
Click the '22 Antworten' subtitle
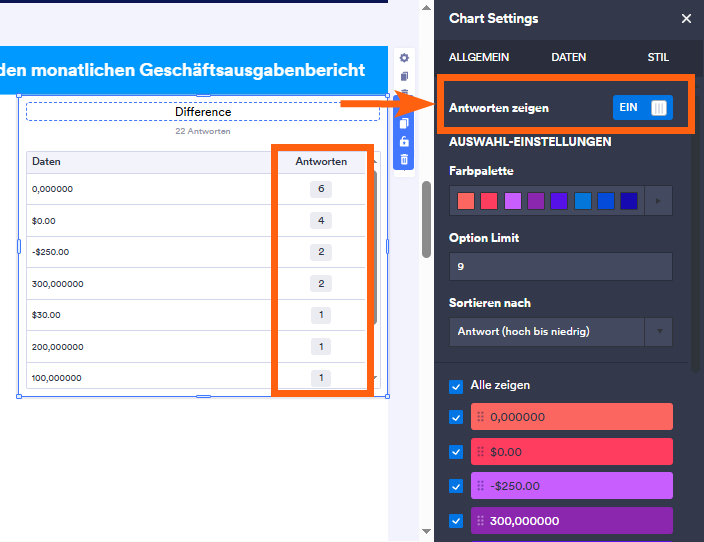pyautogui.click(x=203, y=131)
